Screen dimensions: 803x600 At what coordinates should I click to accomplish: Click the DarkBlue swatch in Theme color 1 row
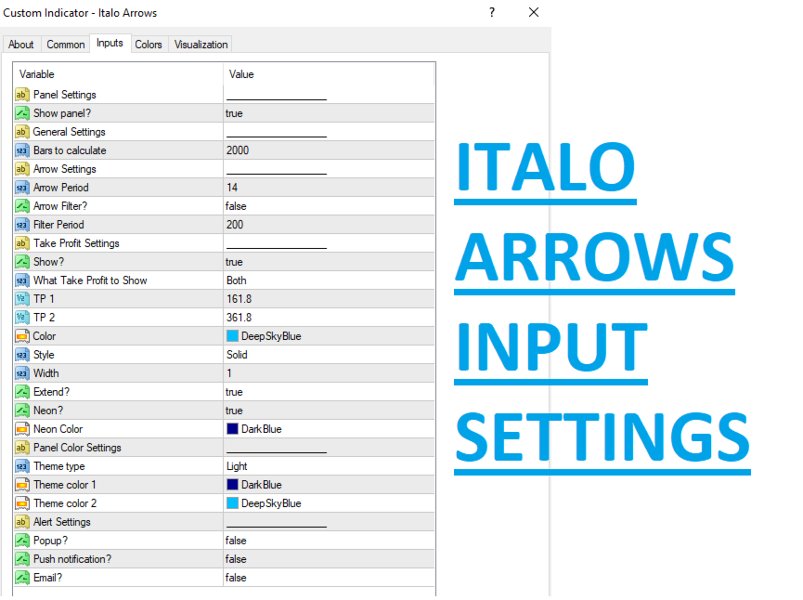pyautogui.click(x=233, y=485)
